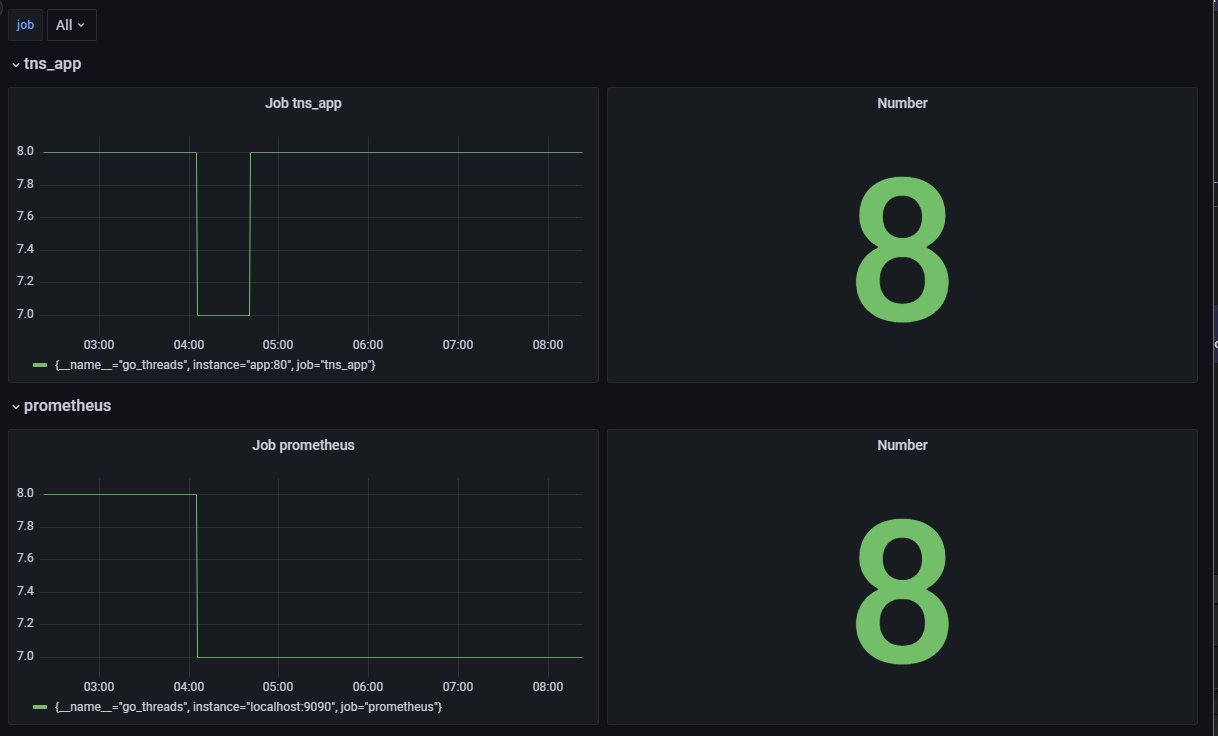Image resolution: width=1218 pixels, height=736 pixels.
Task: Click the Number panel title in prometheus row
Action: tap(901, 445)
